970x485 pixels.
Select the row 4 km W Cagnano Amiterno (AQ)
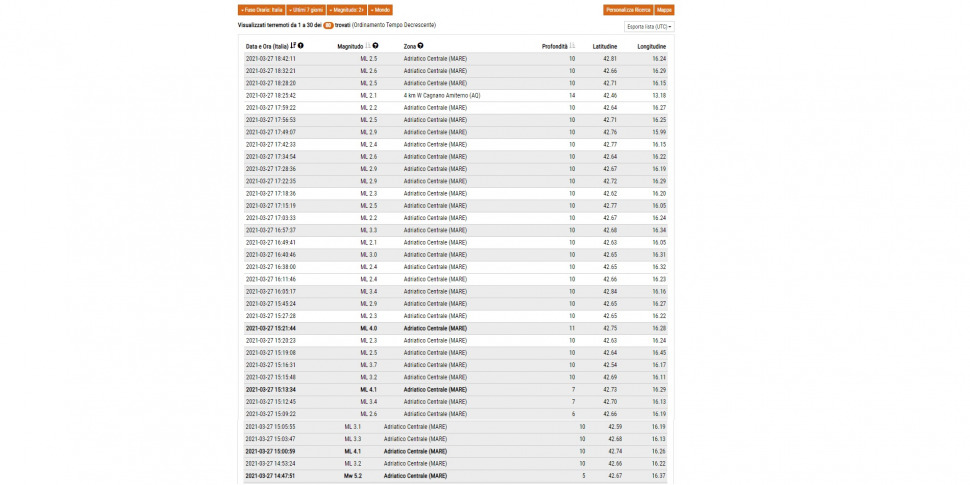point(455,95)
